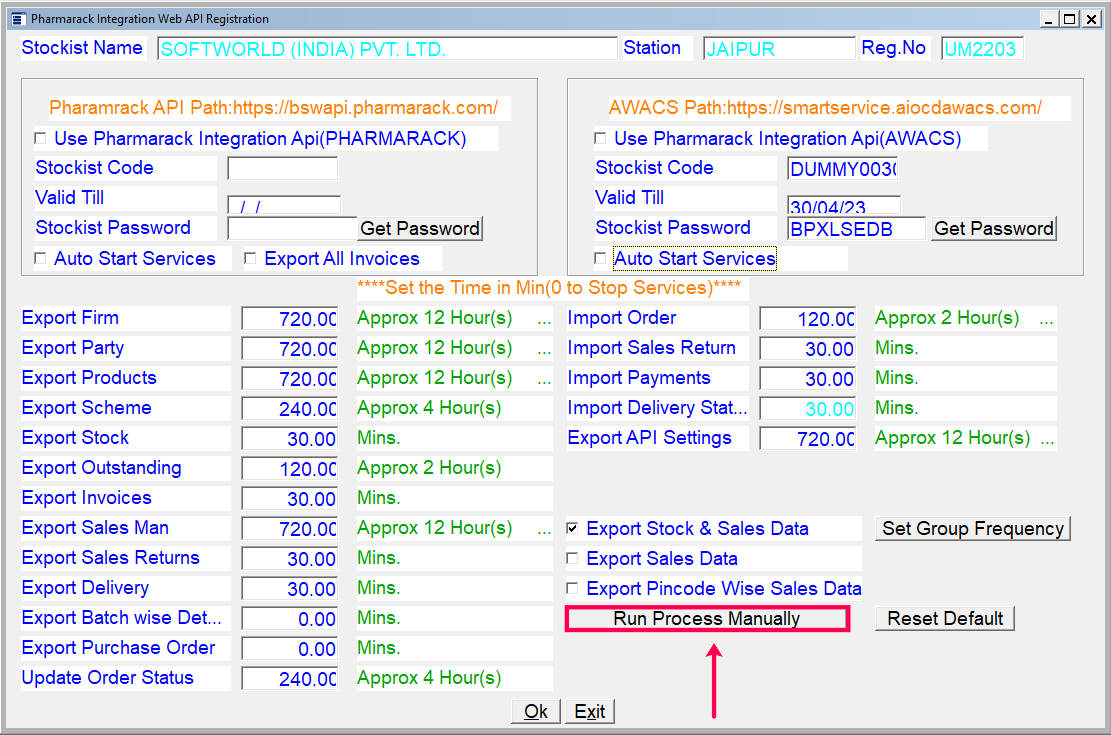Open Set Group Frequency
The height and width of the screenshot is (735, 1111).
coord(973,529)
